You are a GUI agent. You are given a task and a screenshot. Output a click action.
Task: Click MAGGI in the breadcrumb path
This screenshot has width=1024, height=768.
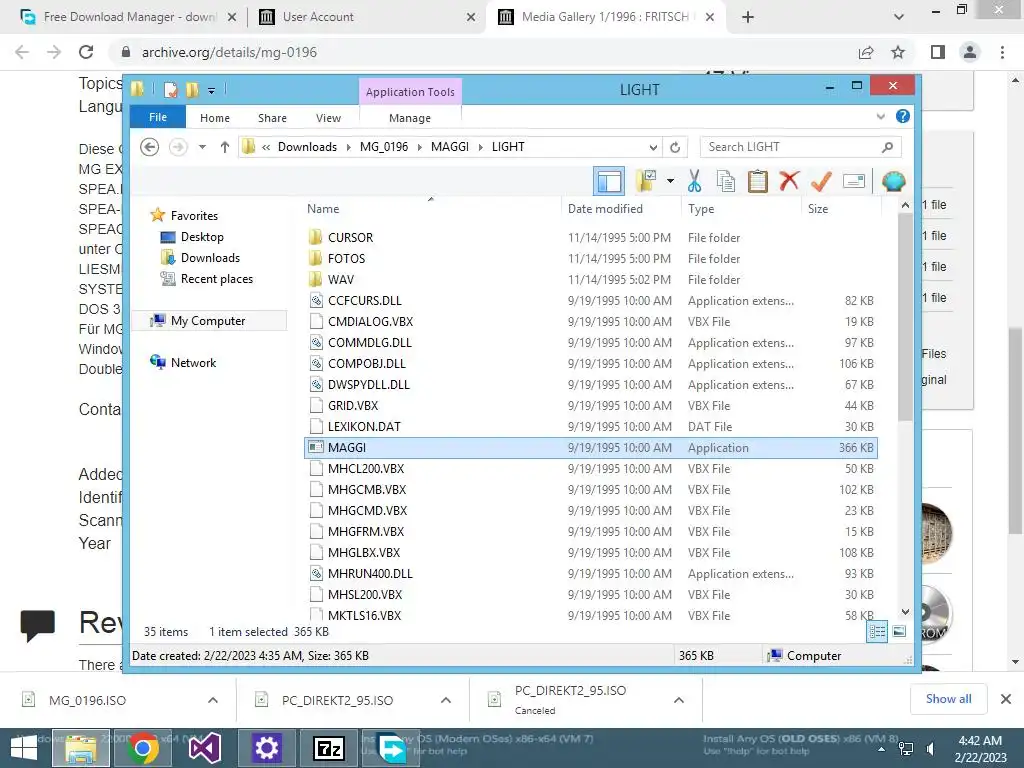coord(450,147)
